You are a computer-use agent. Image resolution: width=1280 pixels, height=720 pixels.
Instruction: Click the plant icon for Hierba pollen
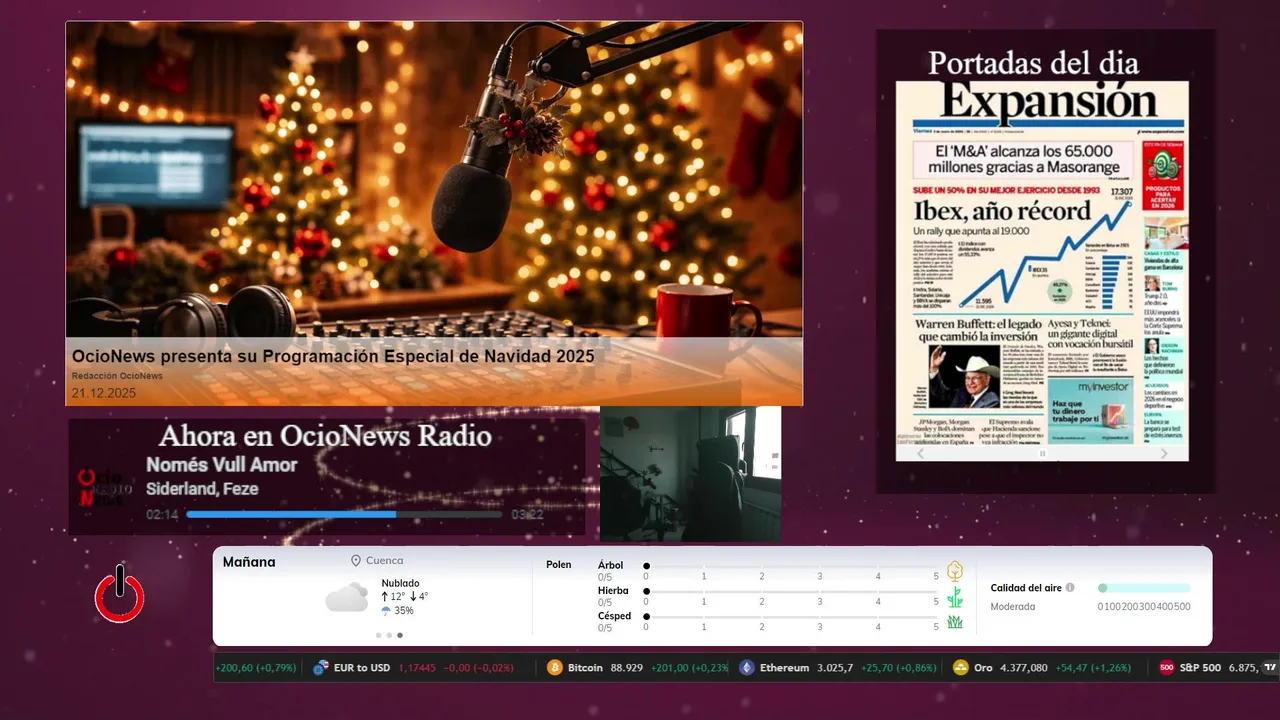coord(955,597)
